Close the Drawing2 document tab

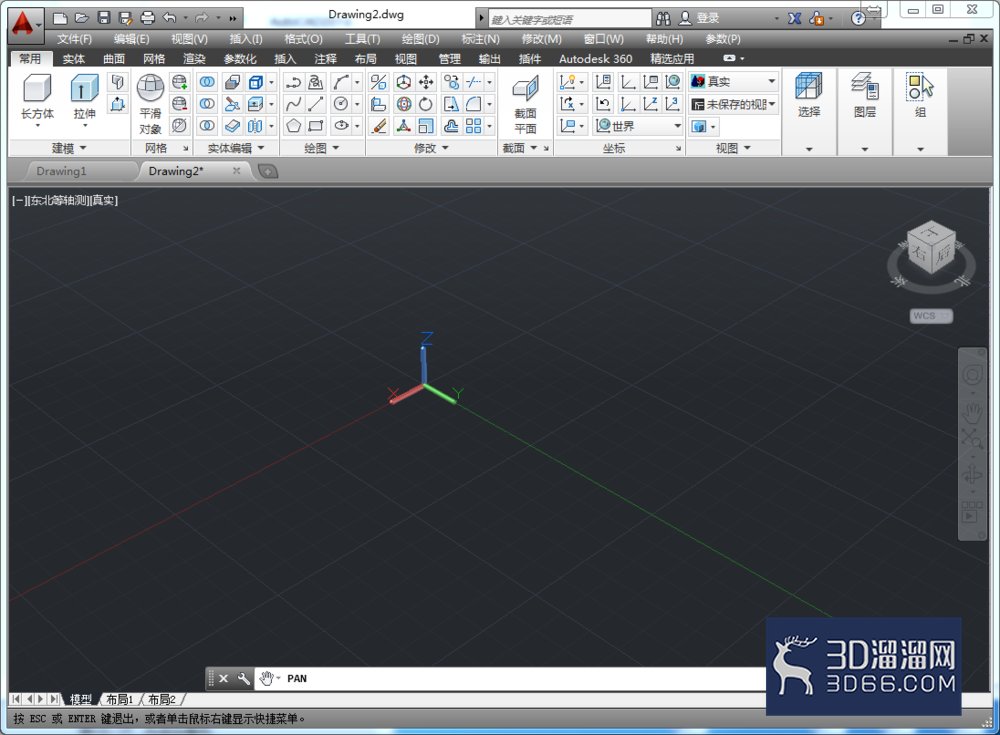pyautogui.click(x=237, y=170)
